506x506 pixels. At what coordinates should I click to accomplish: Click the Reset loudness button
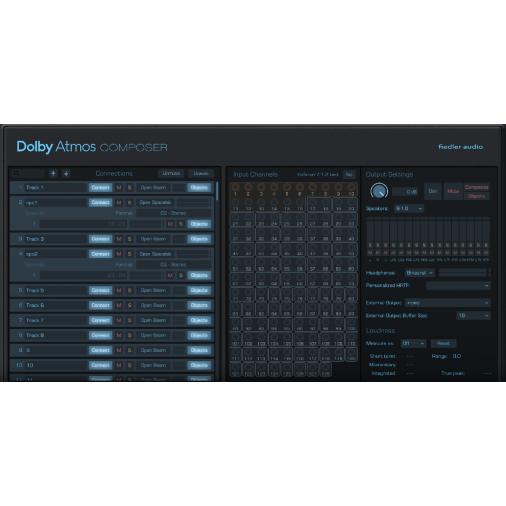click(x=443, y=343)
